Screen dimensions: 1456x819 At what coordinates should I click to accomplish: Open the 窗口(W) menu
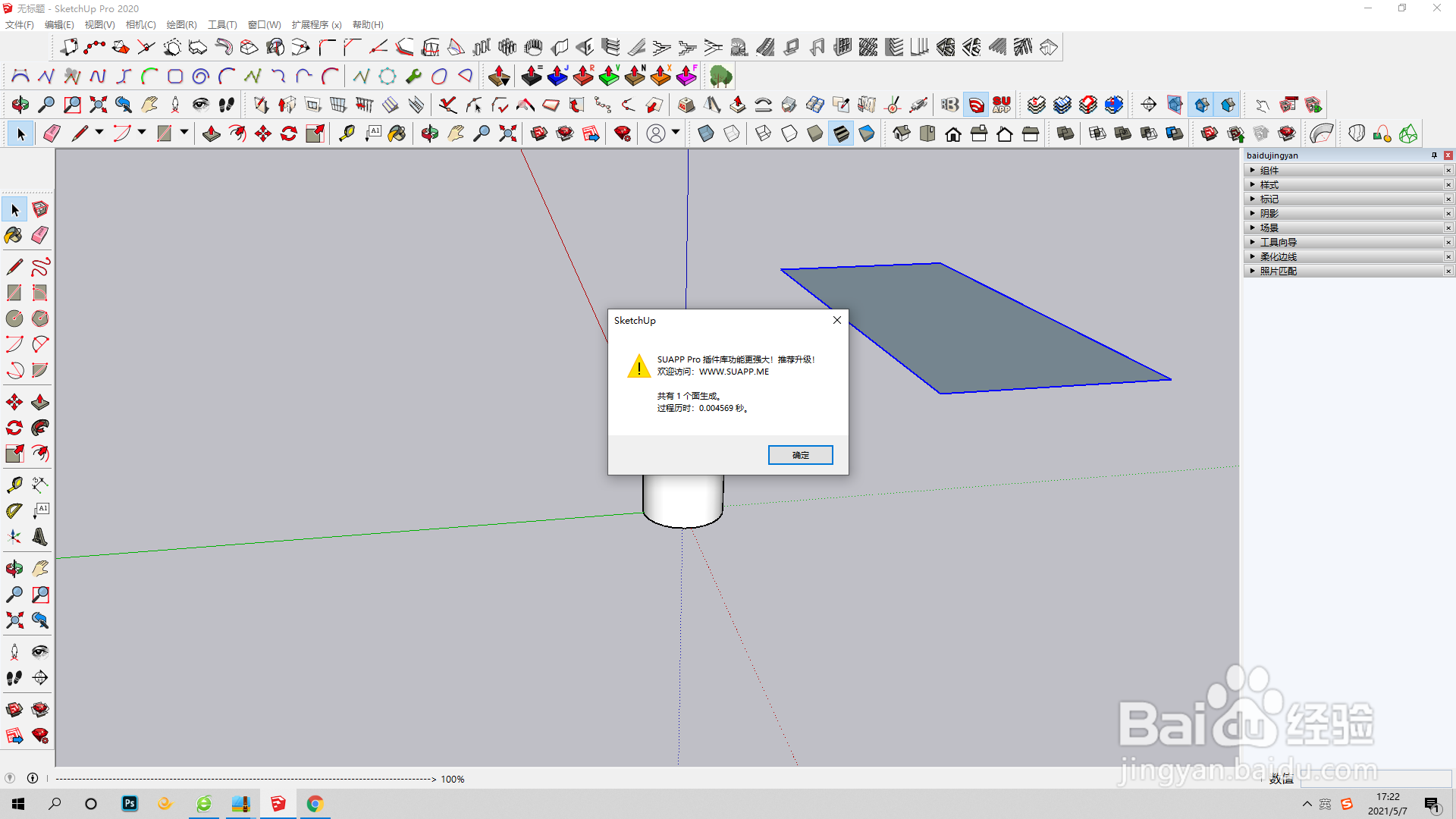[x=264, y=25]
